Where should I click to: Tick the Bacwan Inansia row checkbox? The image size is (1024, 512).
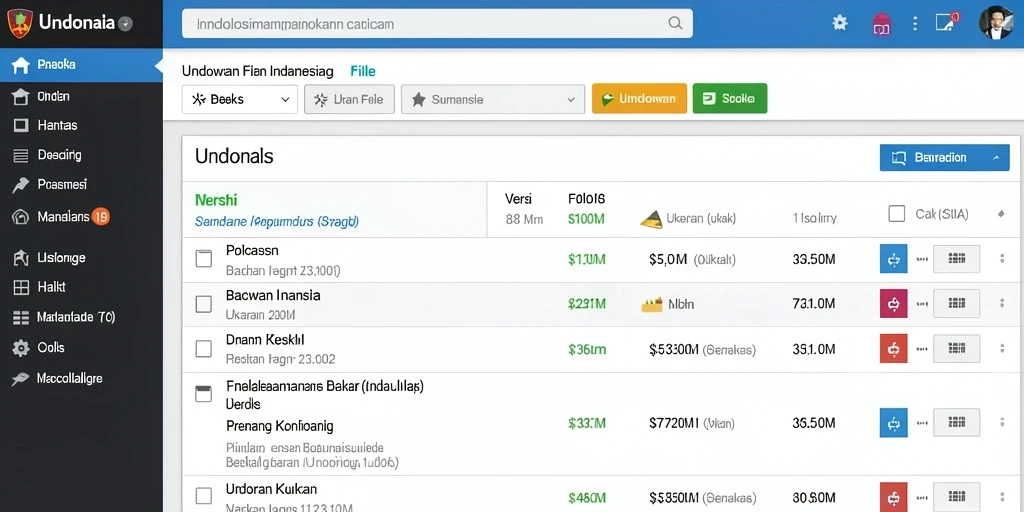tap(204, 304)
